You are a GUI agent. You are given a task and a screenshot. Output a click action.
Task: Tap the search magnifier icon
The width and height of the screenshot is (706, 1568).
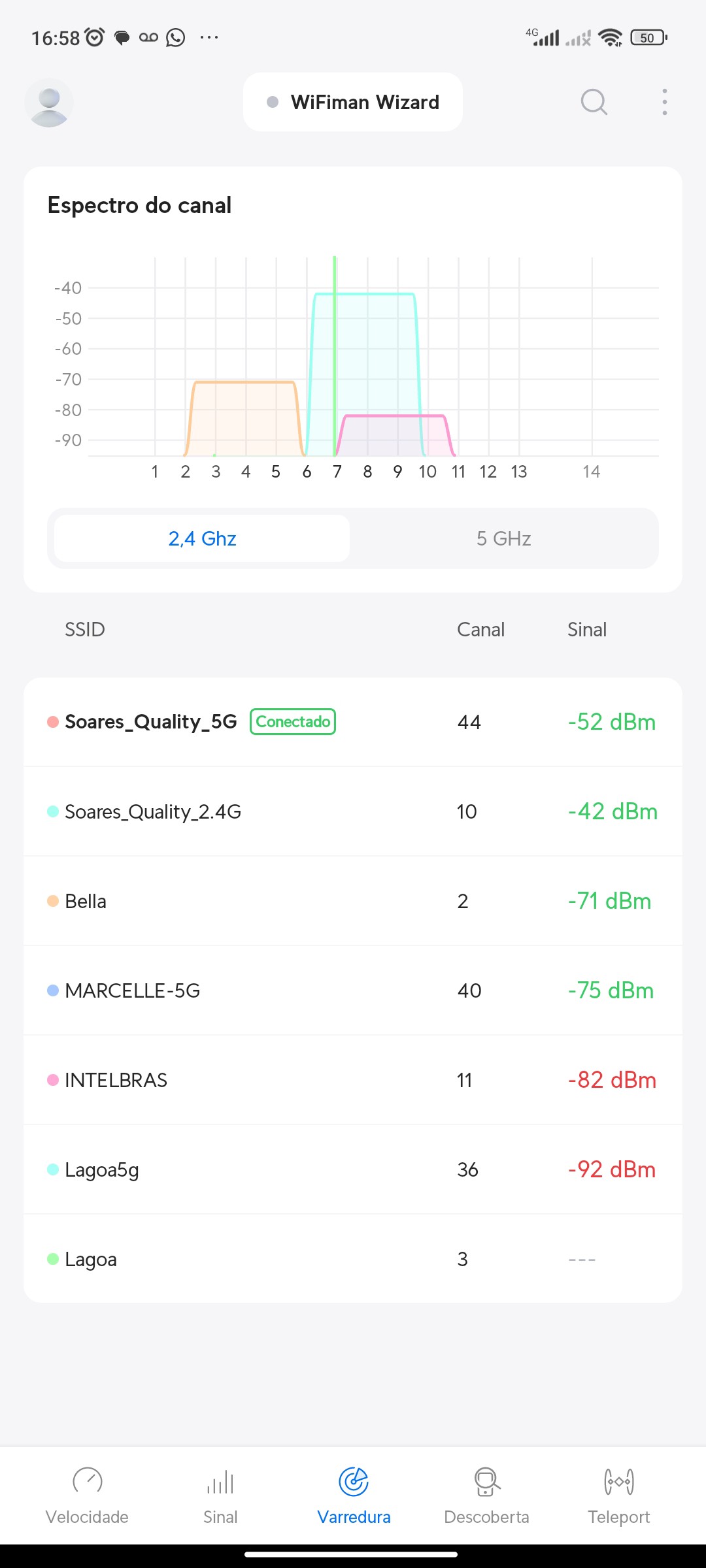coord(594,103)
